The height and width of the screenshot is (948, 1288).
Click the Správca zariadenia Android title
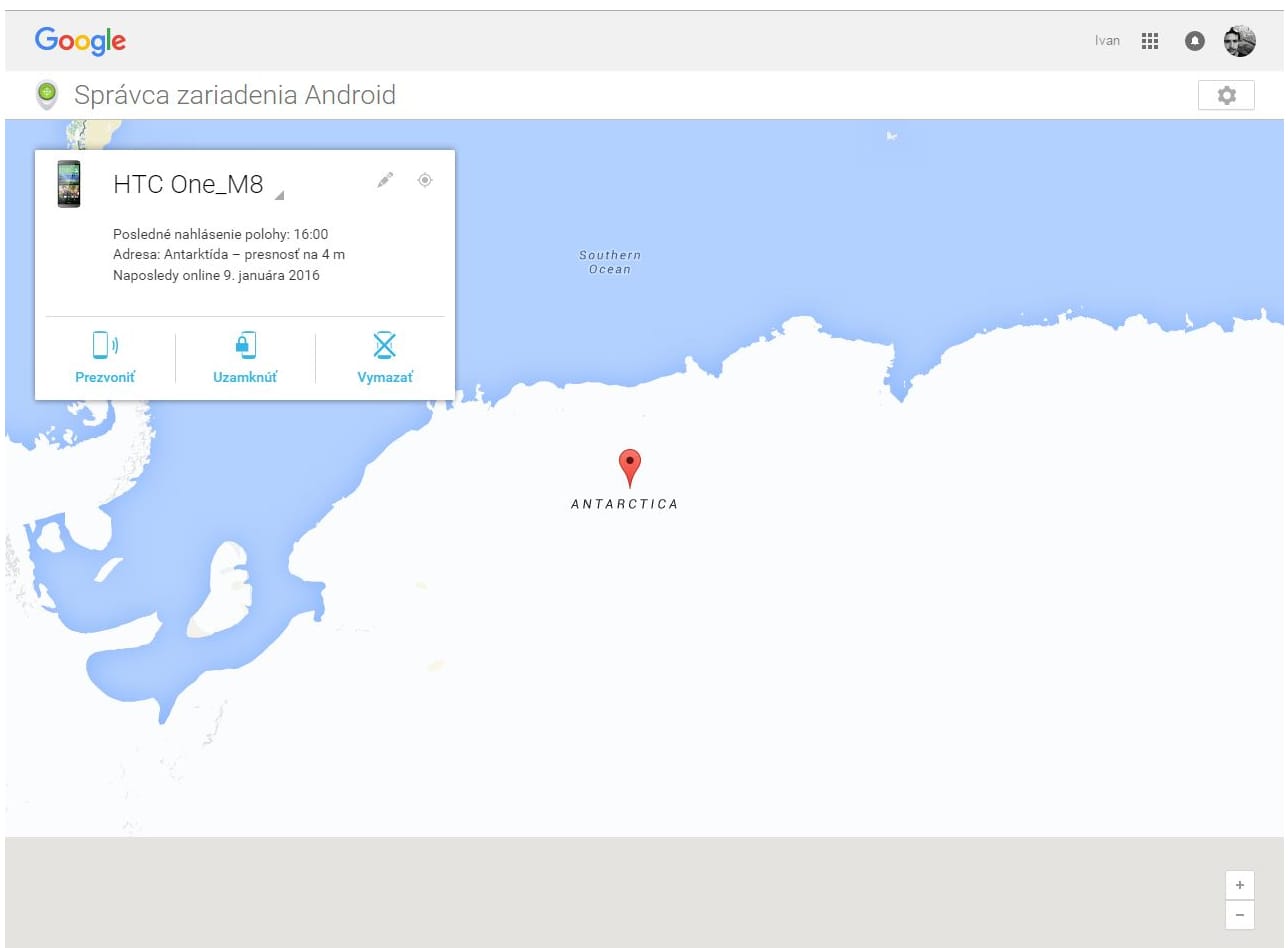tap(235, 95)
